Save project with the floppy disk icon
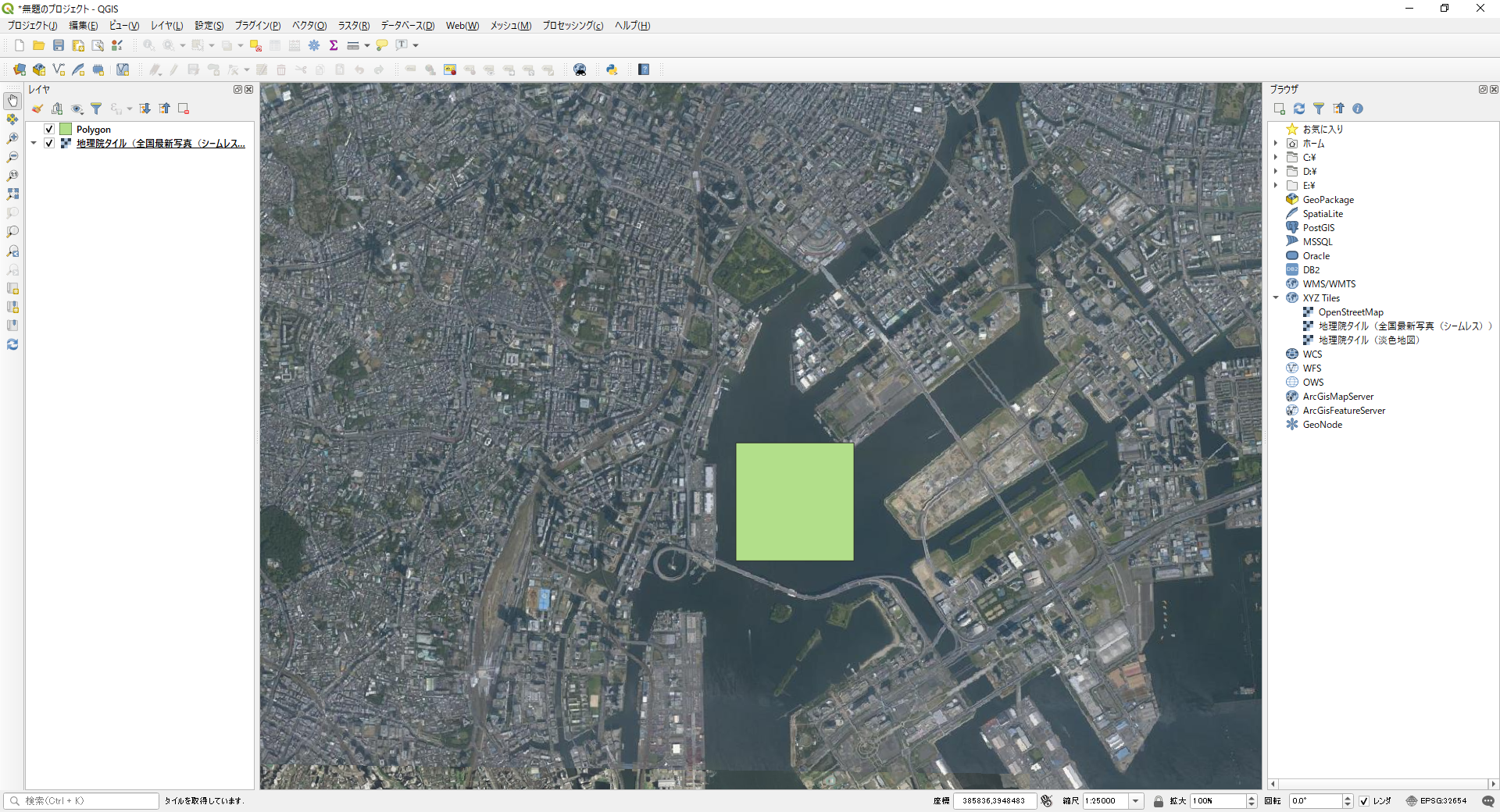Viewport: 1500px width, 812px height. 58,45
